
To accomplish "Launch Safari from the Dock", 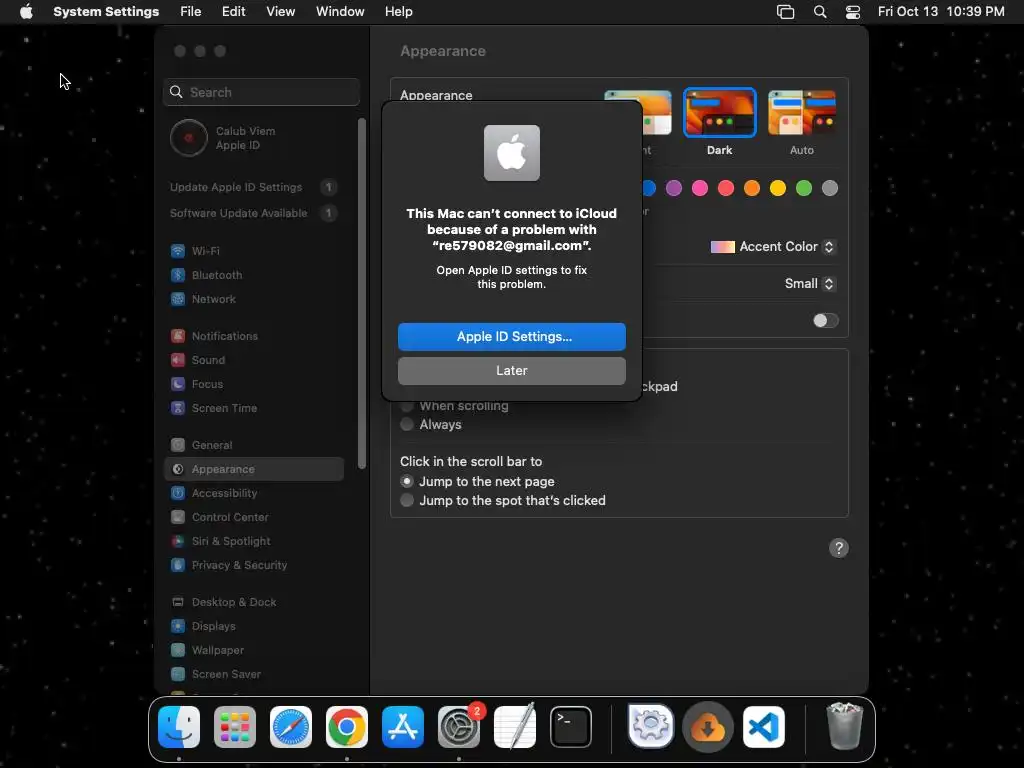I will tap(291, 727).
